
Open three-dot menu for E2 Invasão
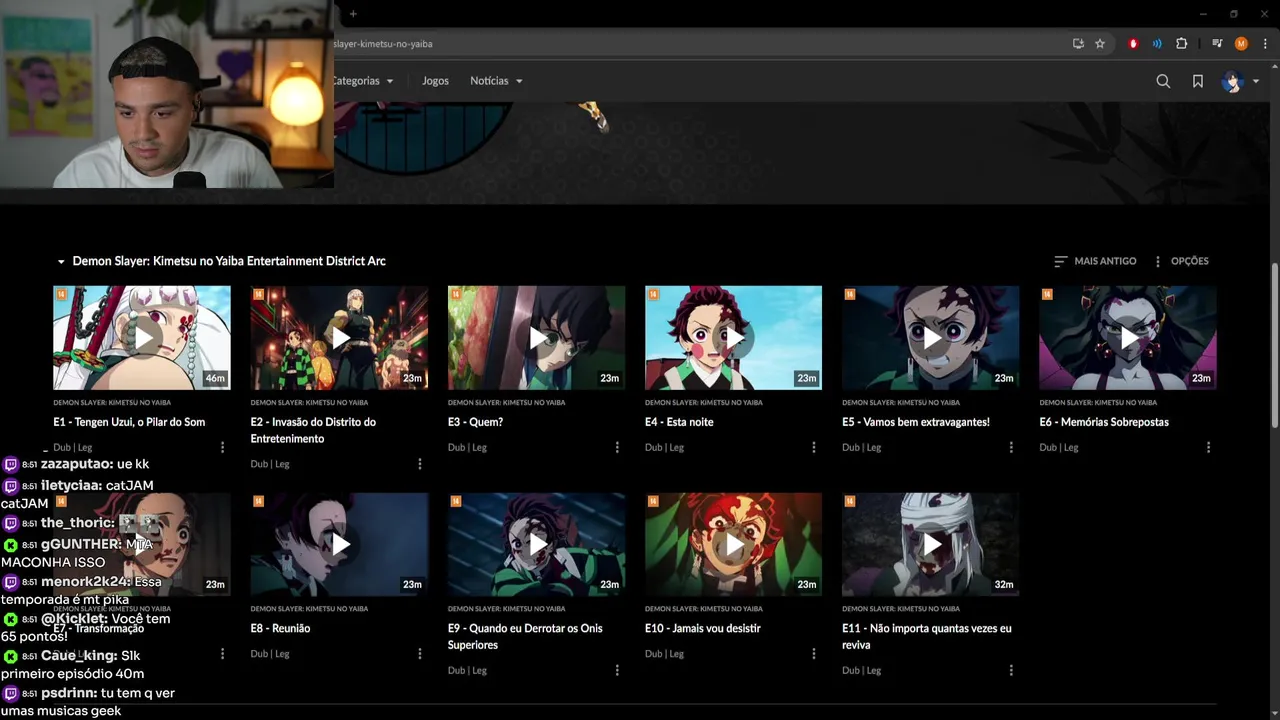point(420,464)
